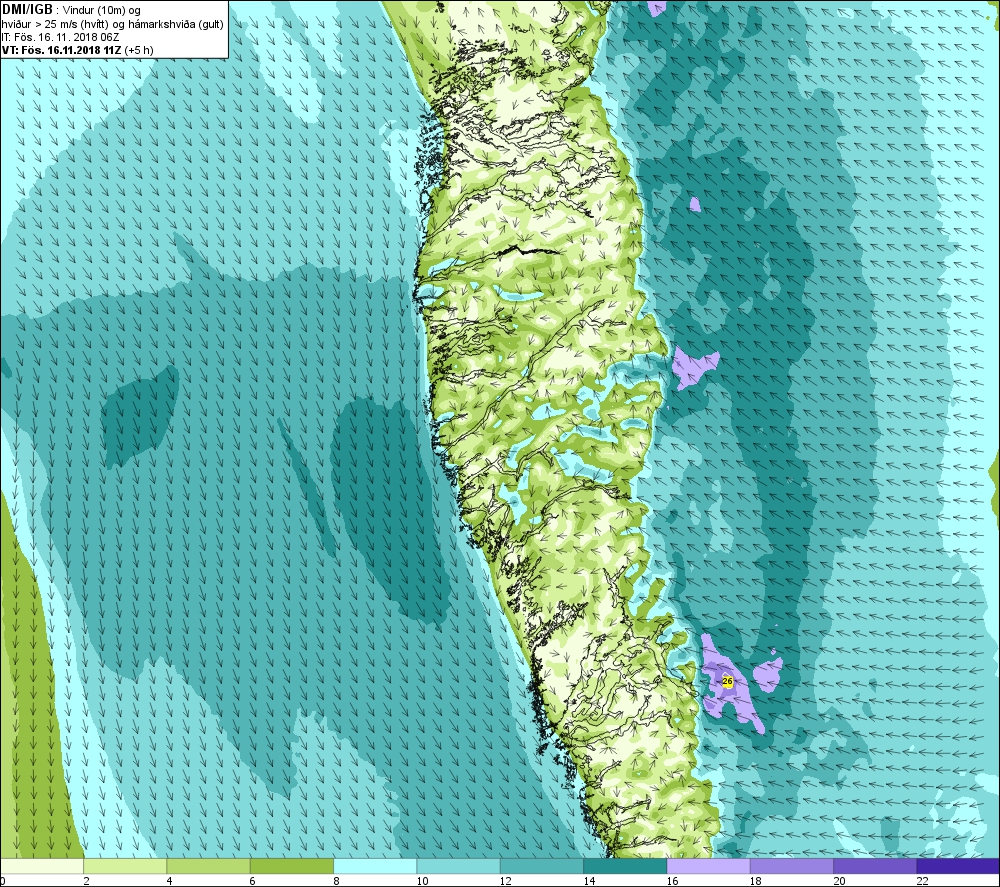Click the scale number 12

pyautogui.click(x=506, y=881)
